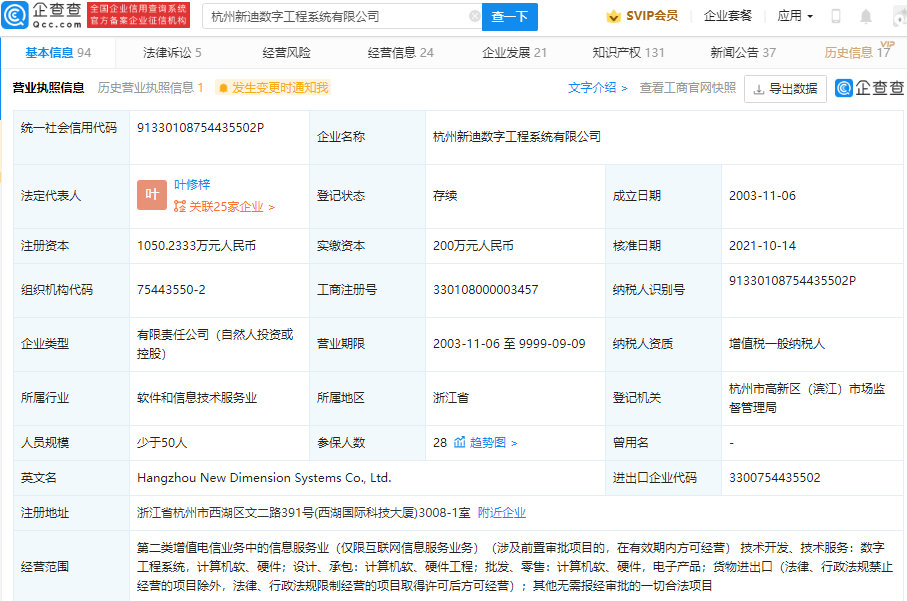Screen dimensions: 907x601
Task: Switch to 经营风险 tab
Action: [x=286, y=53]
